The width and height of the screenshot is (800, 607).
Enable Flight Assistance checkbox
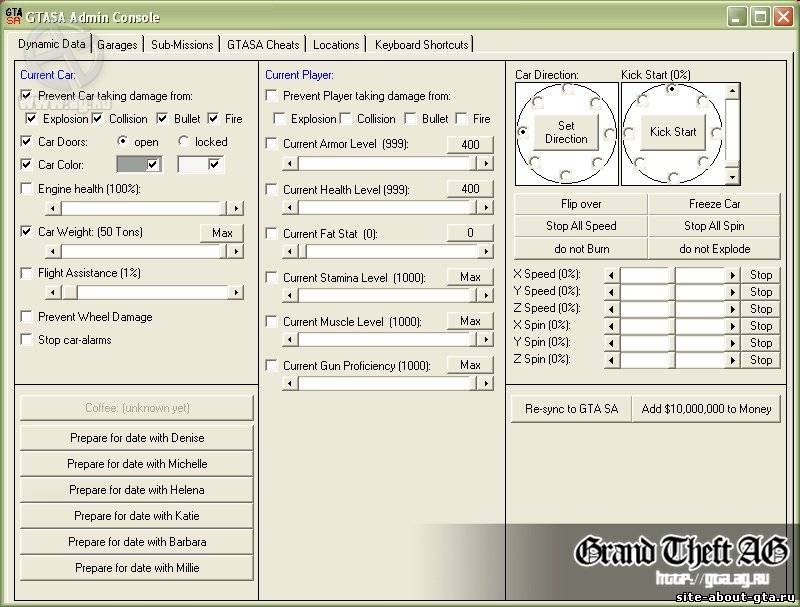click(26, 272)
